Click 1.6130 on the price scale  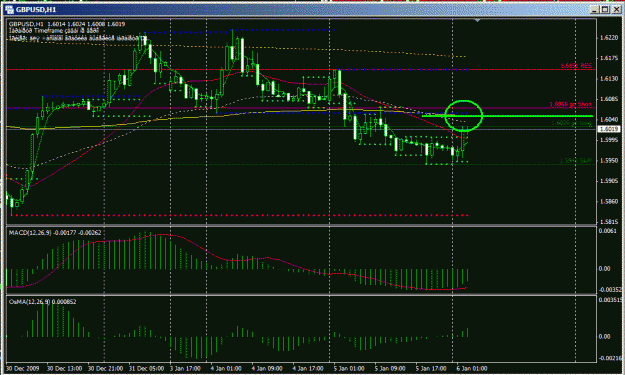point(609,79)
